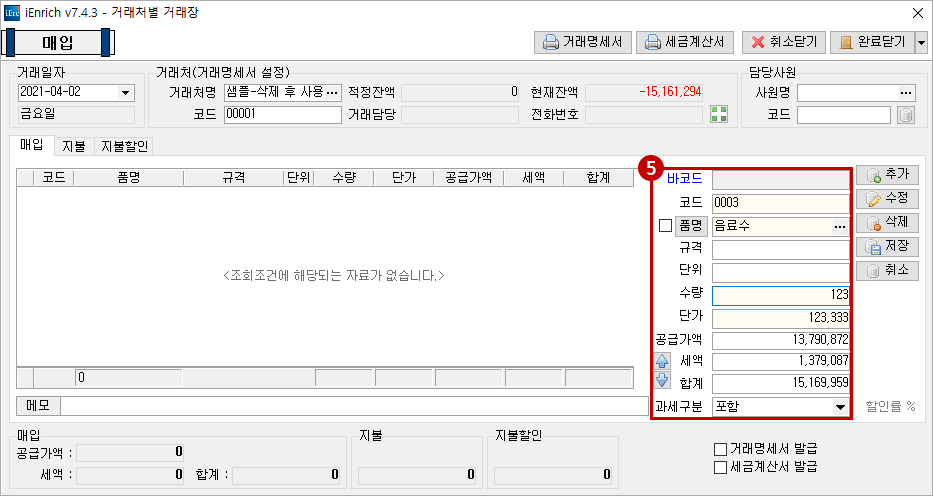Open the dropdown arrow beside 완료닫기
933x496 pixels.
(x=921, y=42)
